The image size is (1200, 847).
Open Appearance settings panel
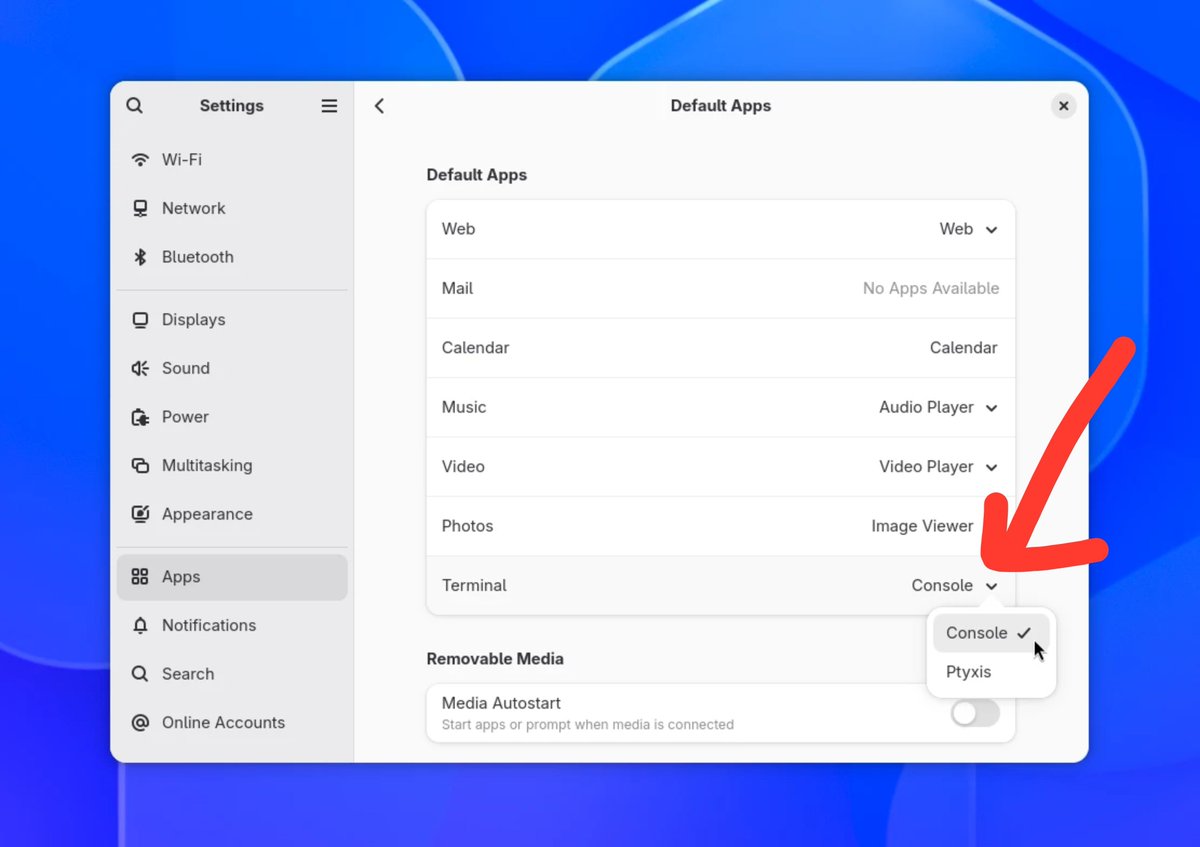pyautogui.click(x=232, y=514)
